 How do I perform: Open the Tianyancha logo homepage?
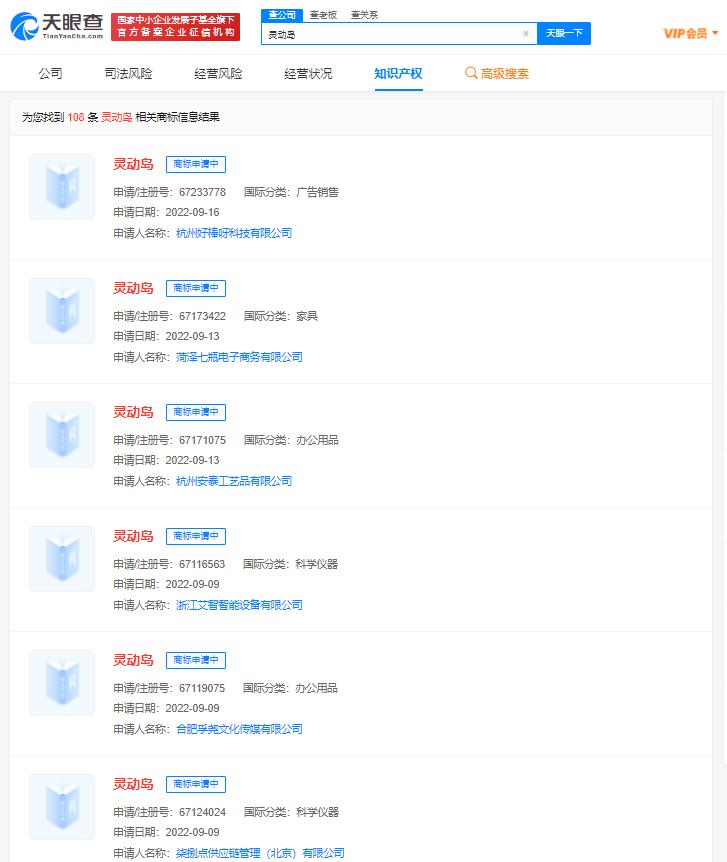57,26
